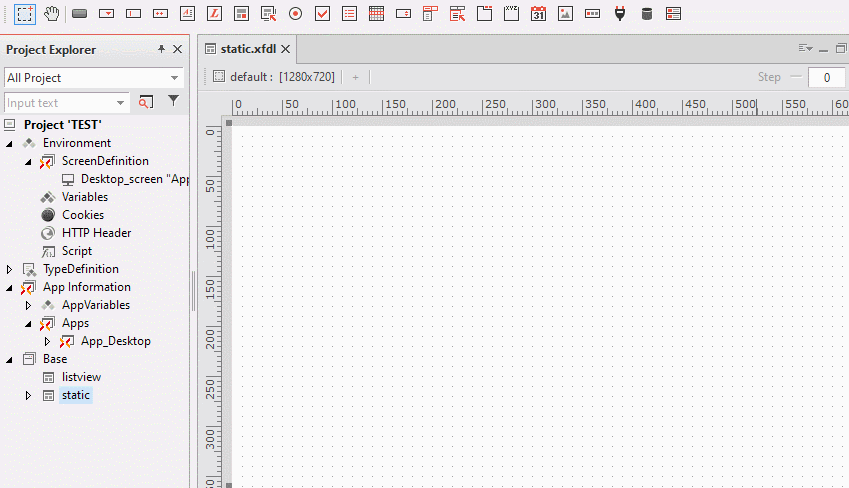Pin the Project Explorer panel
The image size is (849, 488).
coord(162,49)
